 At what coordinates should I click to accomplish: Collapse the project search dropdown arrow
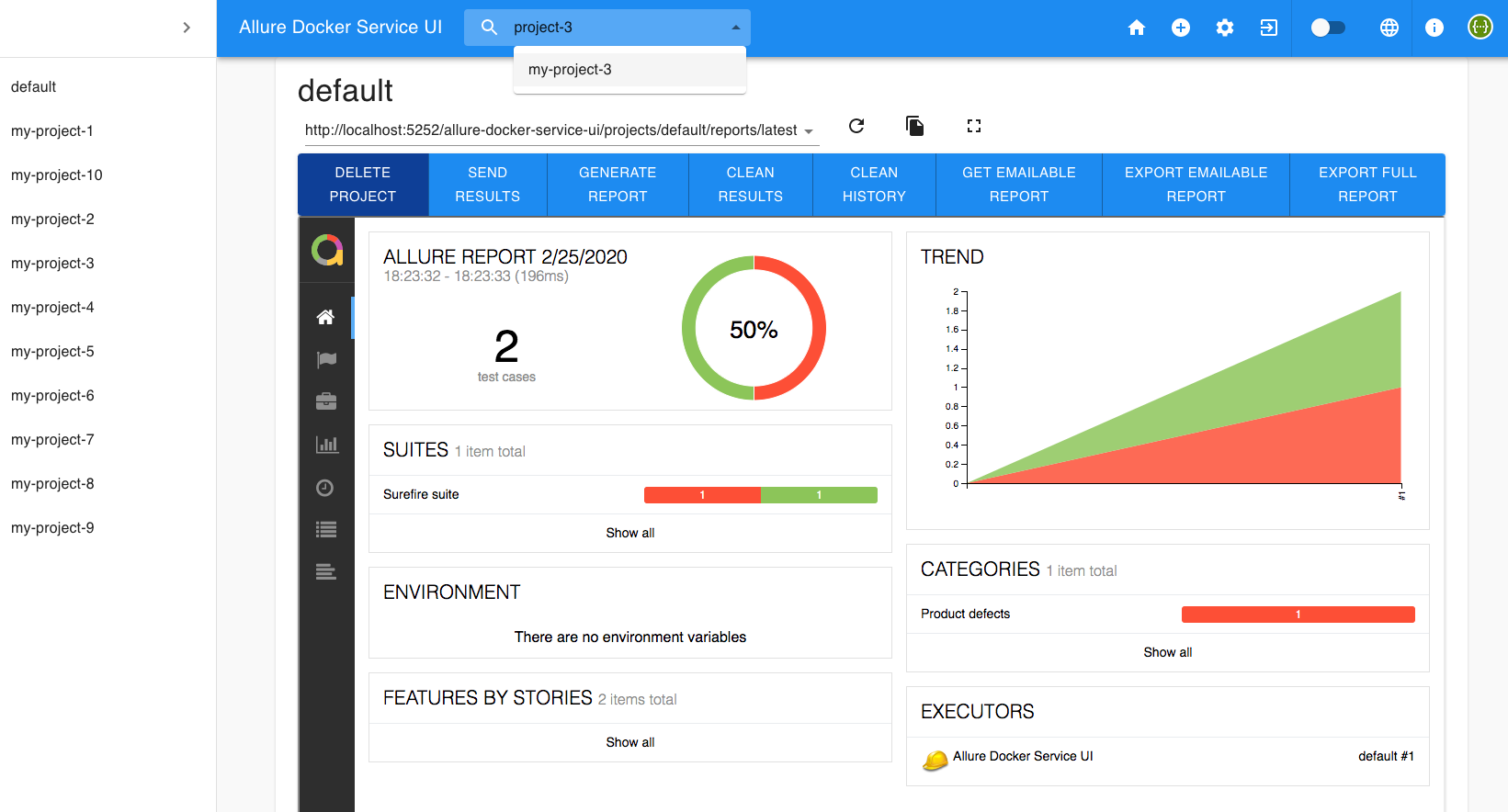735,28
